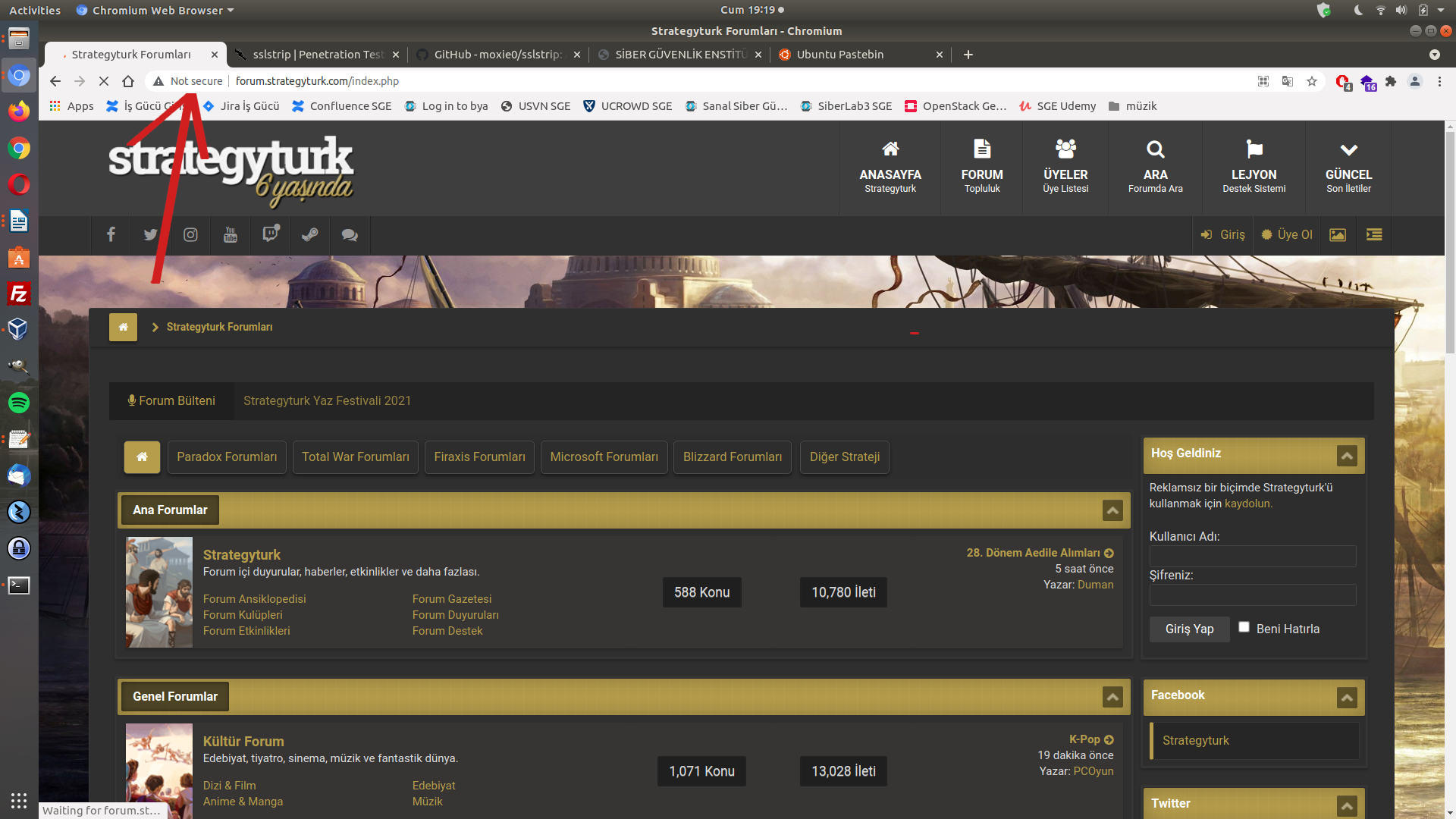Switch to the sslstrip Penetration Test tab
Image resolution: width=1456 pixels, height=819 pixels.
316,55
